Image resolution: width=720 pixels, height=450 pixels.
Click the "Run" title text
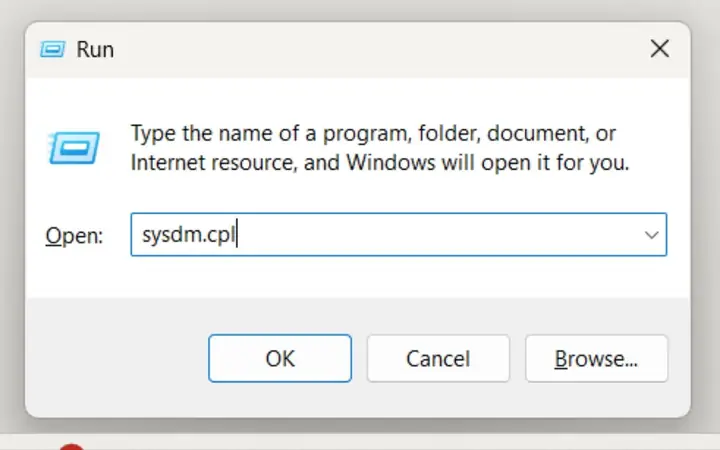[95, 49]
